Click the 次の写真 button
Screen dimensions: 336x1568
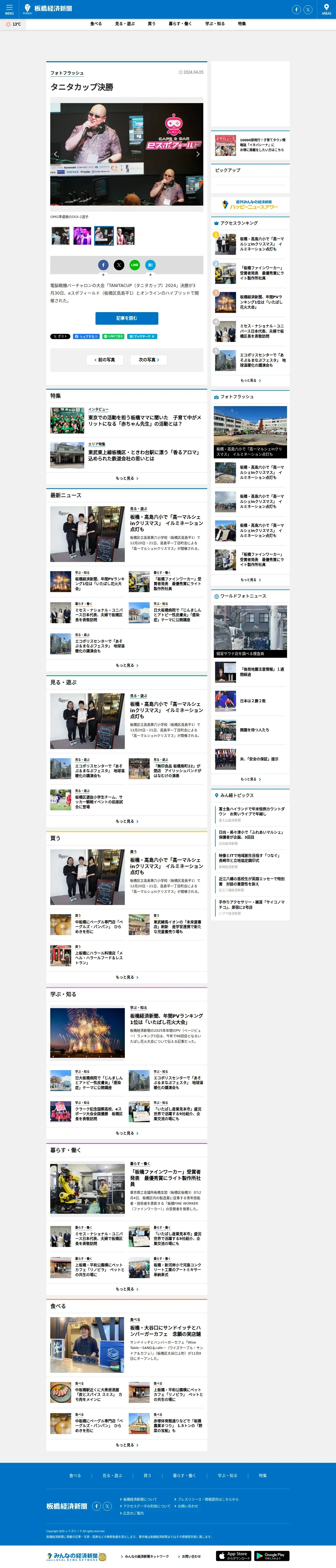coord(149,360)
